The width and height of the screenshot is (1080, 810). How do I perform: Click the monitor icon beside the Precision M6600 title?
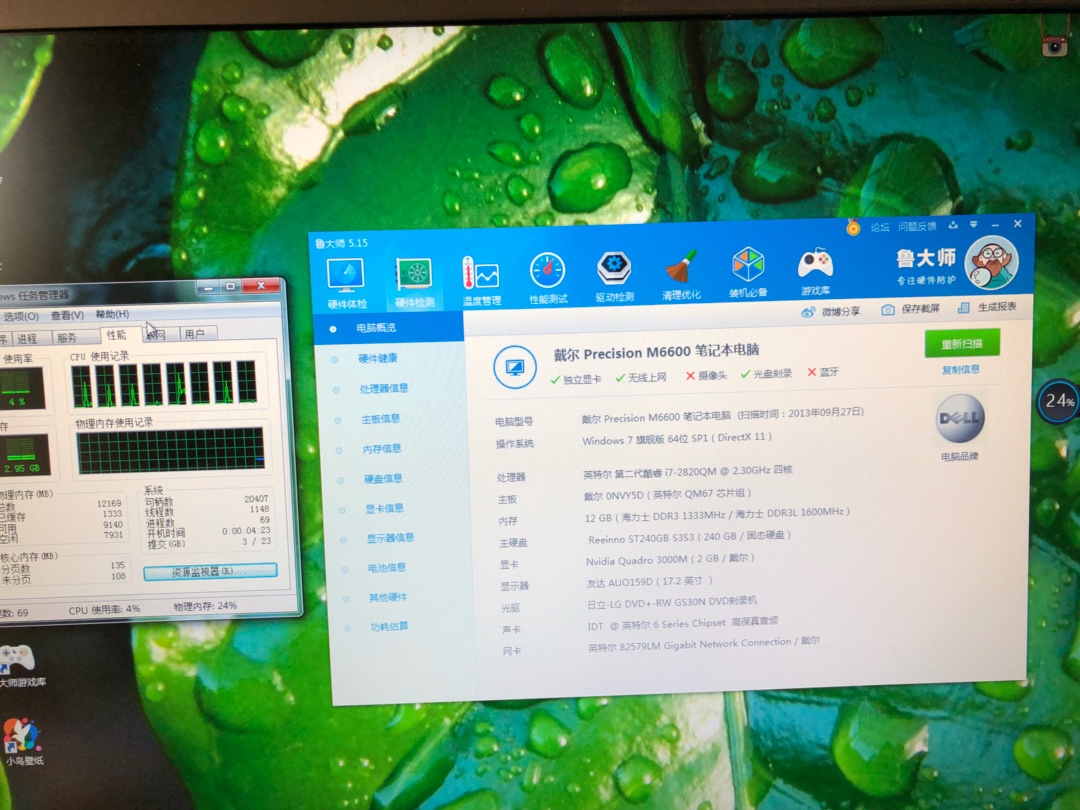(515, 367)
